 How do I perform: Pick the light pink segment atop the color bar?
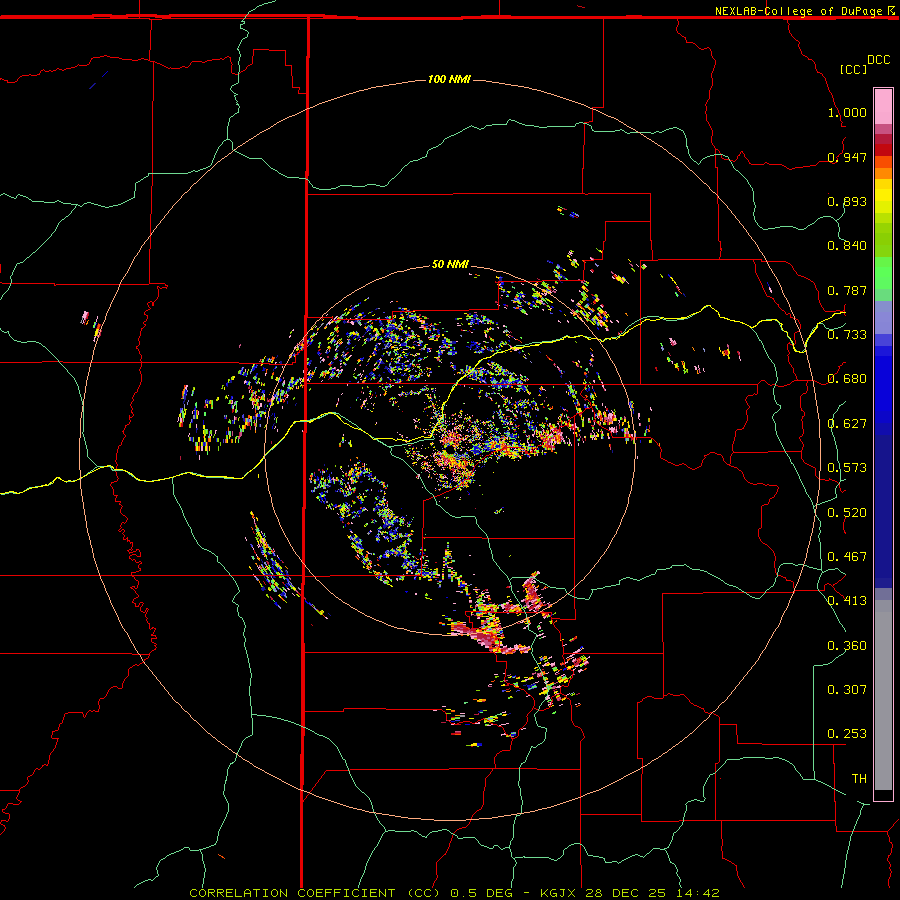tap(883, 107)
